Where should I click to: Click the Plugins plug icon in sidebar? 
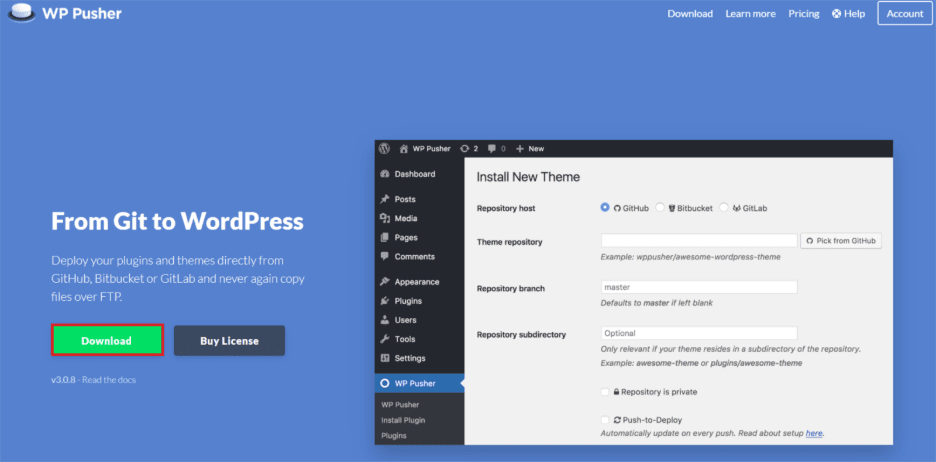(x=385, y=301)
